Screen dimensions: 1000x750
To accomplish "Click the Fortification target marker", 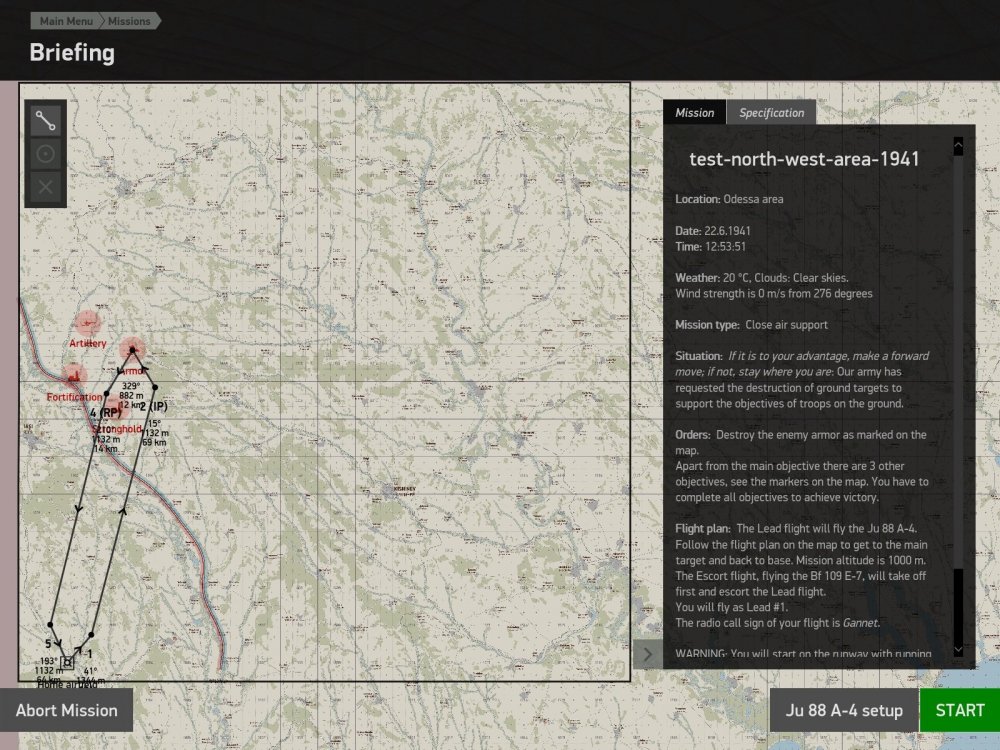I will pos(72,376).
